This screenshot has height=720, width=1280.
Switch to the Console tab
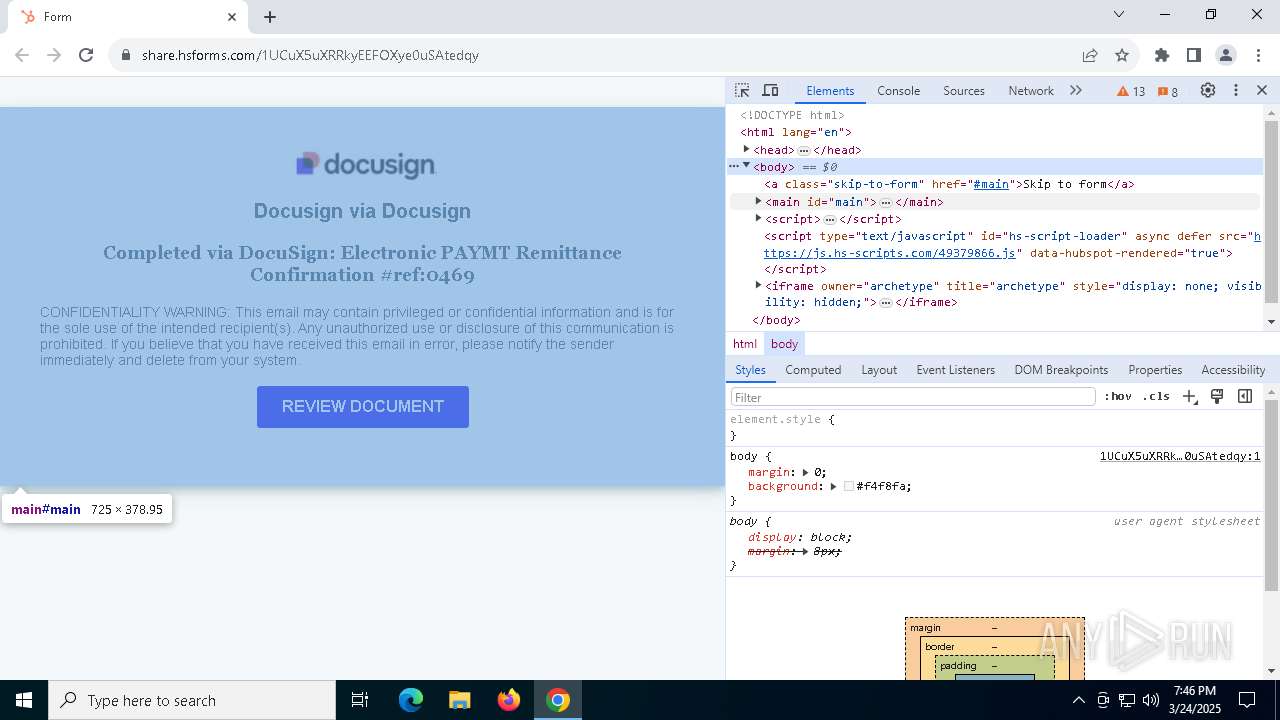(898, 90)
